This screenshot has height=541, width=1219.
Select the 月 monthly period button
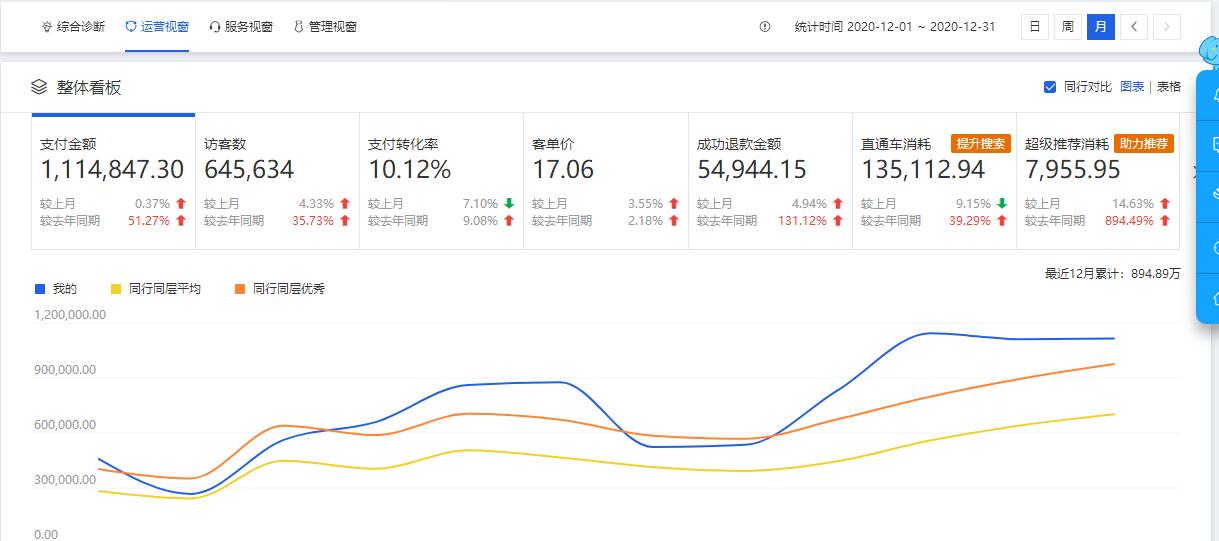pos(1101,27)
